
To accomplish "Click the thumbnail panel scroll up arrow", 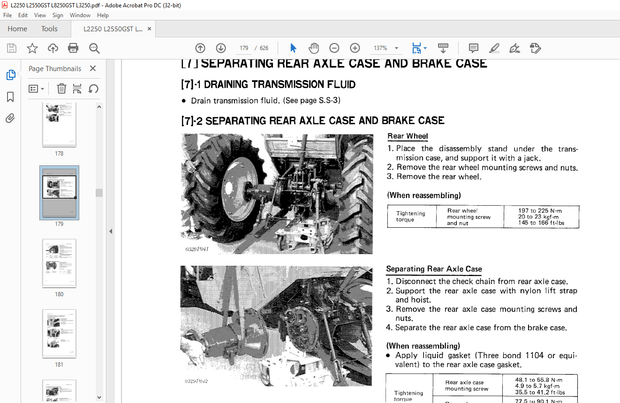I will (99, 107).
